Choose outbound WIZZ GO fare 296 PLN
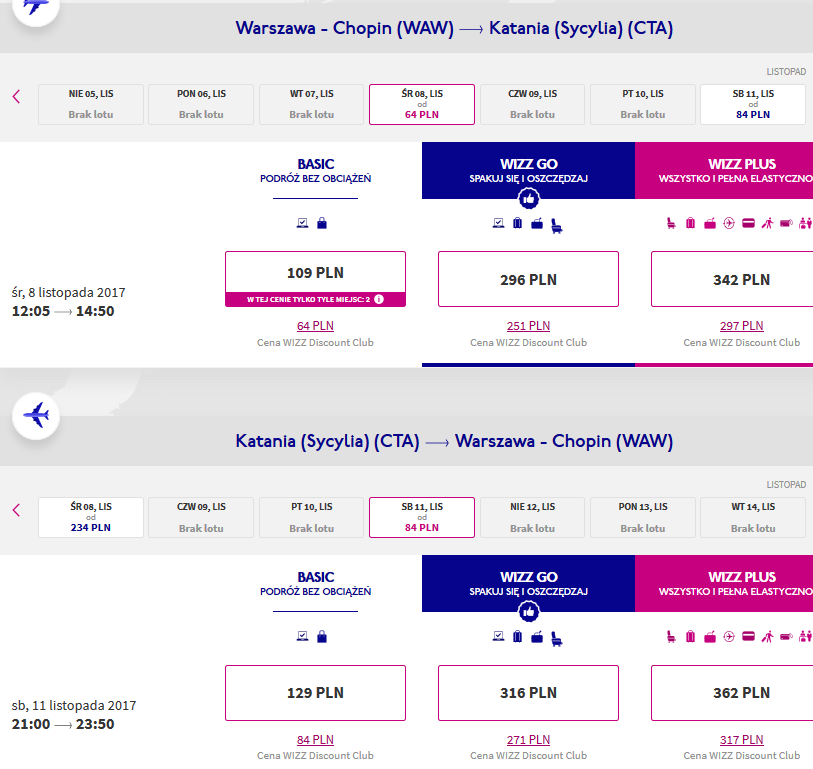The width and height of the screenshot is (813, 769). point(528,279)
